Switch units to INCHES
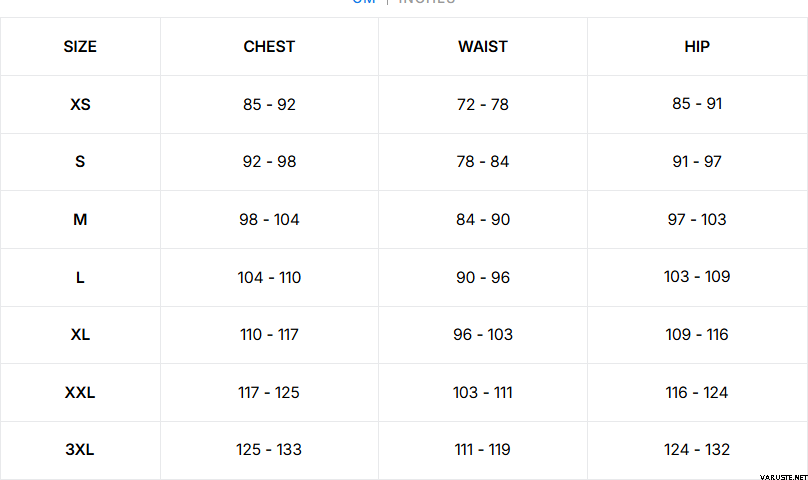 [427, 3]
